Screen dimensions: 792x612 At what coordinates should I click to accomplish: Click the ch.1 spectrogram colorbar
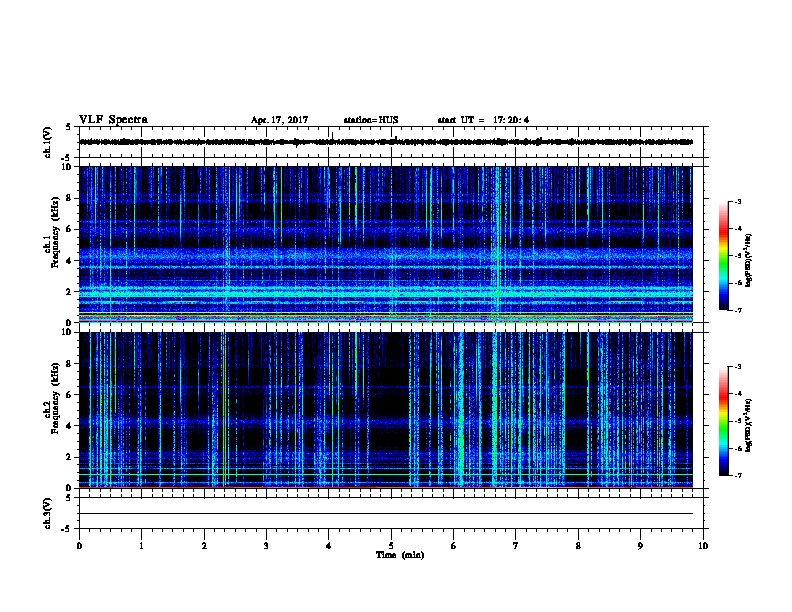[724, 256]
